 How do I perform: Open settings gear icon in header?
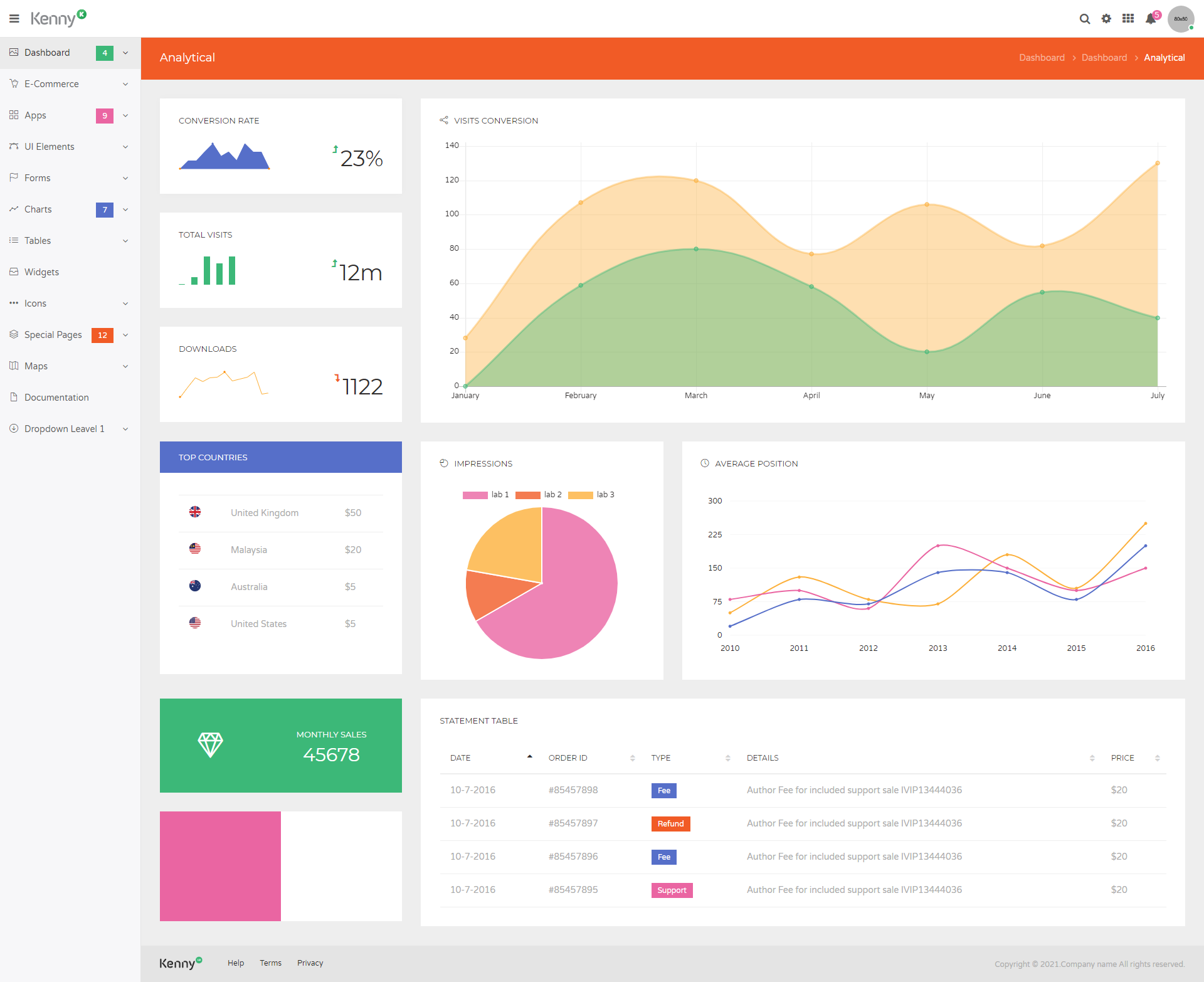point(1106,19)
